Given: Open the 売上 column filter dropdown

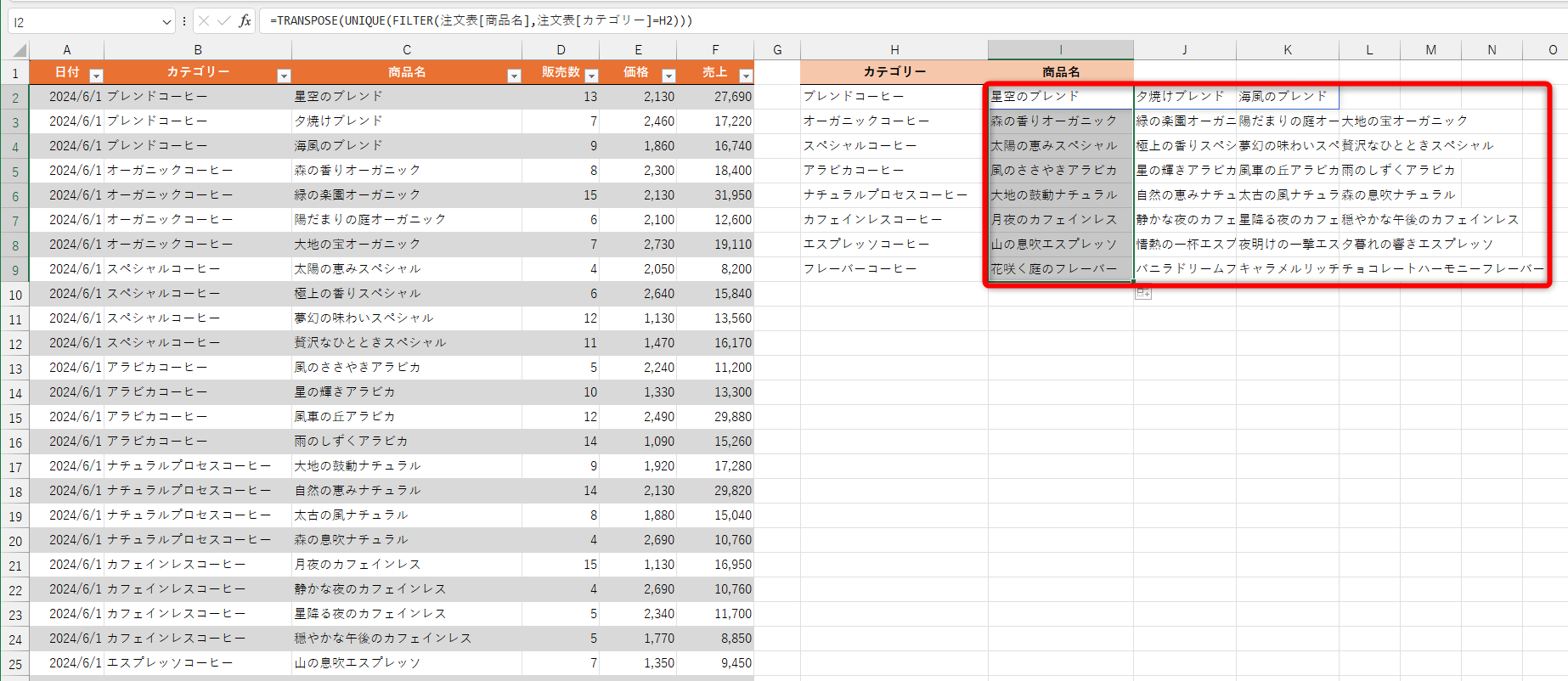Looking at the screenshot, I should coord(746,76).
